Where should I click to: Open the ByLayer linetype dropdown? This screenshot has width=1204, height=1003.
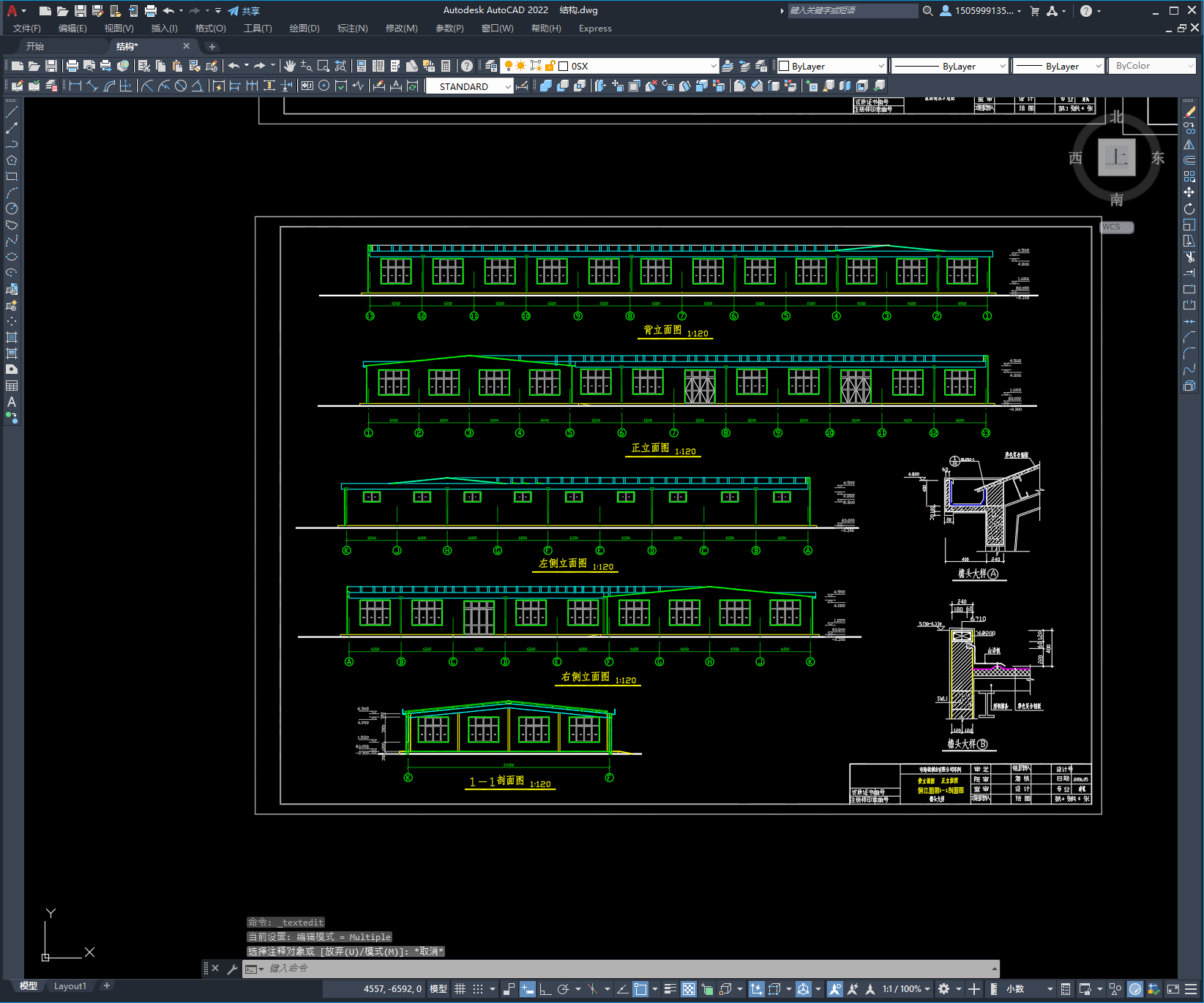click(1003, 66)
